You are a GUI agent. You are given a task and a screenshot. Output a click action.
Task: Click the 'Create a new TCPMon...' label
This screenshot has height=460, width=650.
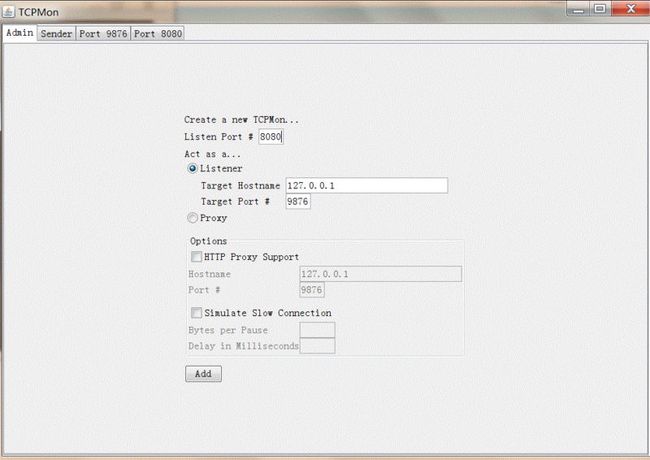coord(241,120)
